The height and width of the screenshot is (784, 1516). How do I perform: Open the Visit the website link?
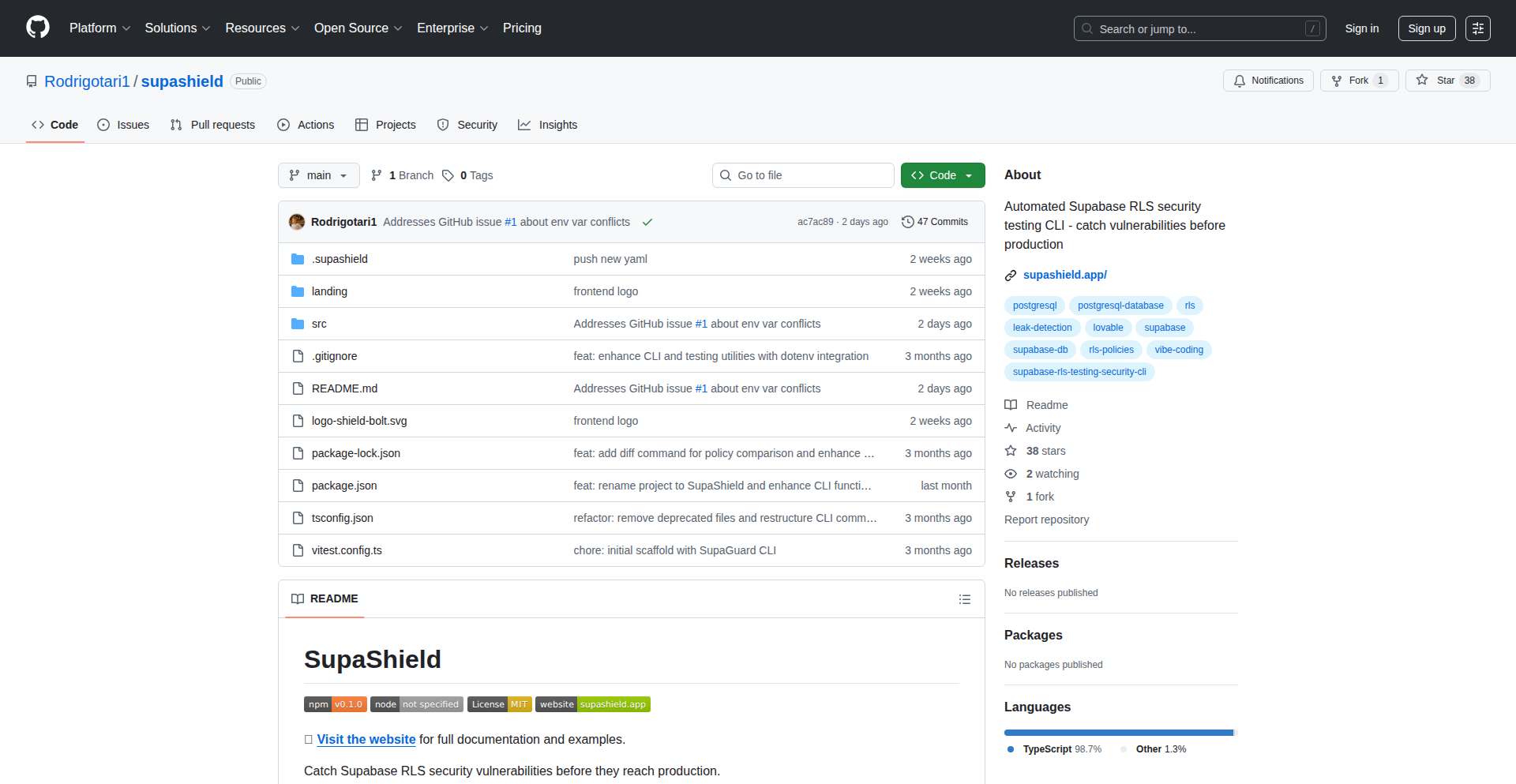pos(366,739)
